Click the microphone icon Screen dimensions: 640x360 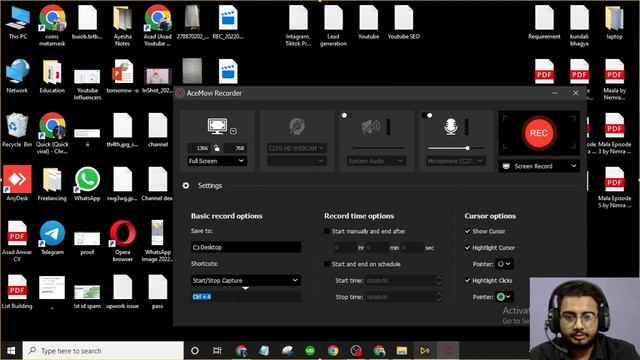450,127
